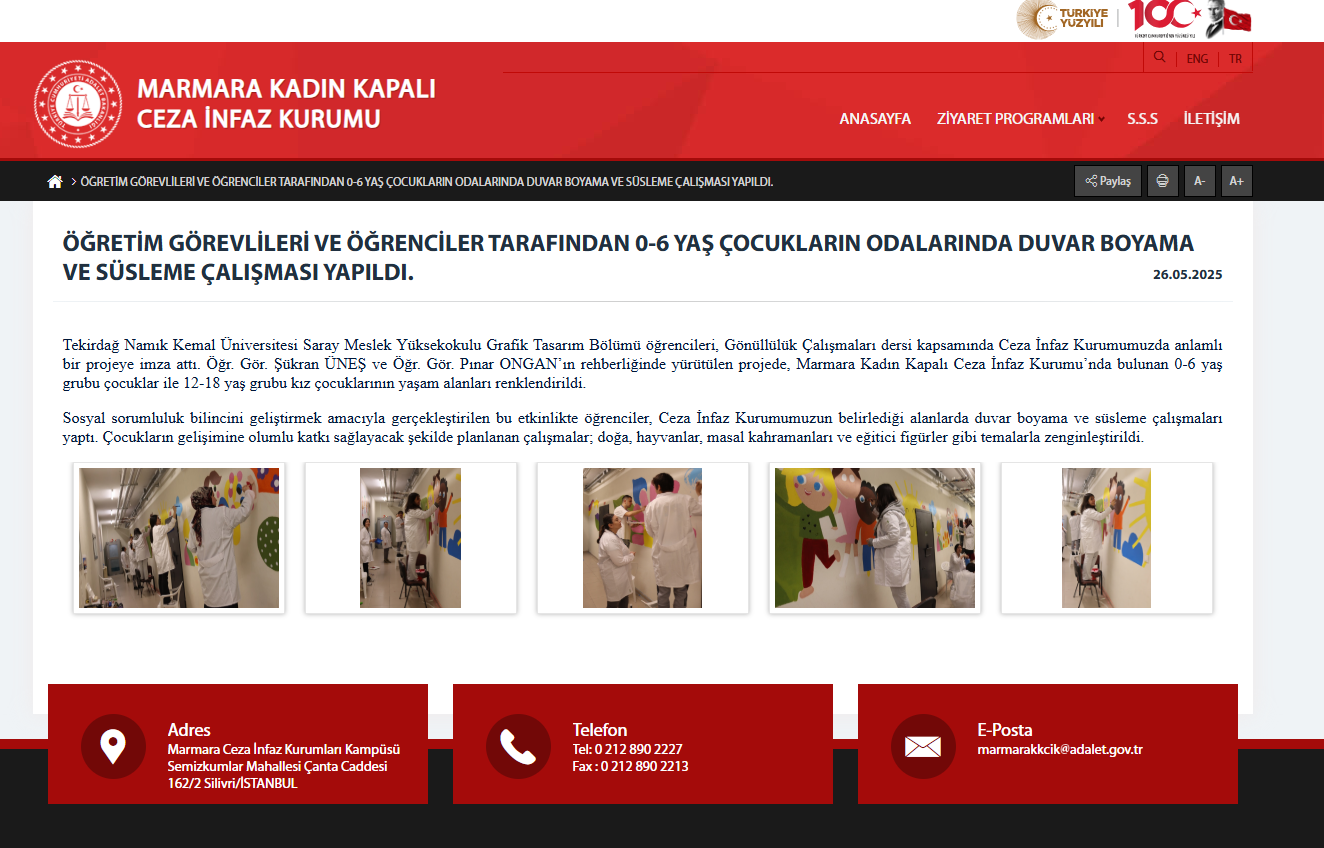Screen dimensions: 1324x848
Task: Open second gallery photo thumbnail
Action: [x=411, y=538]
